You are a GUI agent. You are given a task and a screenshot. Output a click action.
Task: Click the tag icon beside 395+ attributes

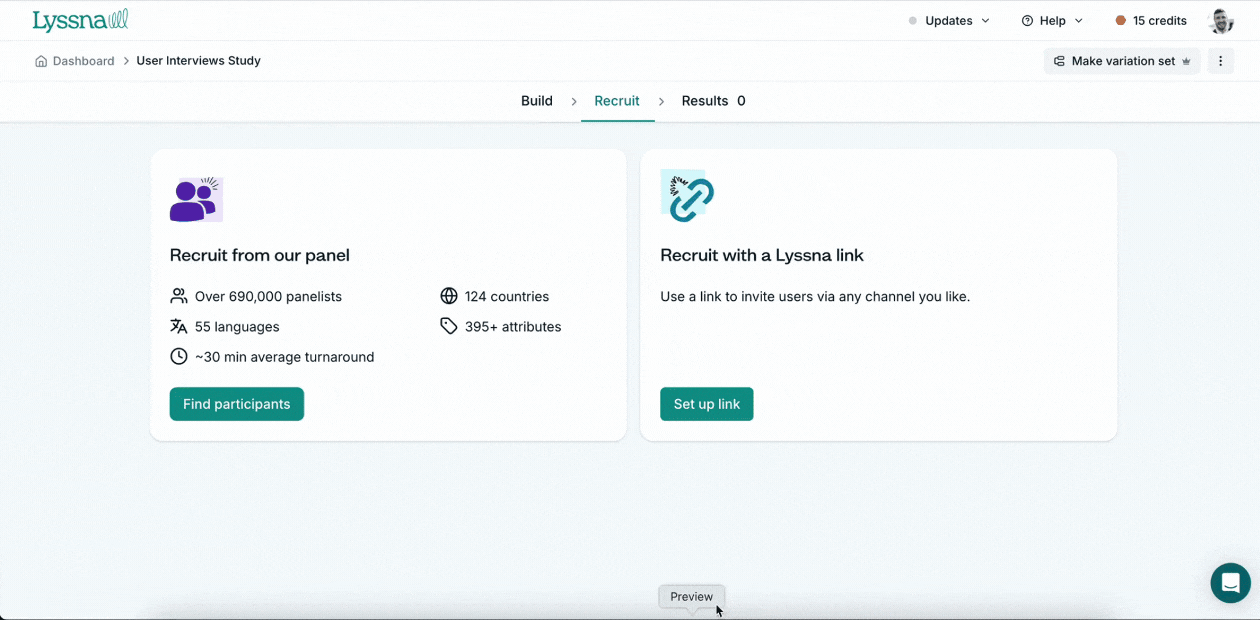click(x=449, y=326)
